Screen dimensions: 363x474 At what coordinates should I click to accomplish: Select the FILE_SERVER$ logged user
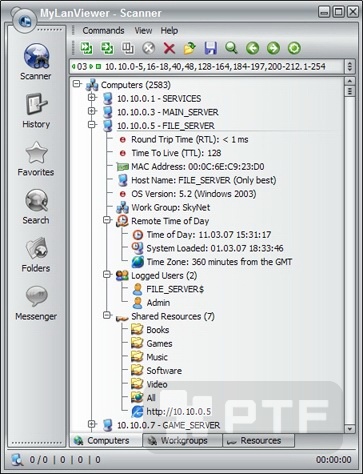pyautogui.click(x=175, y=289)
